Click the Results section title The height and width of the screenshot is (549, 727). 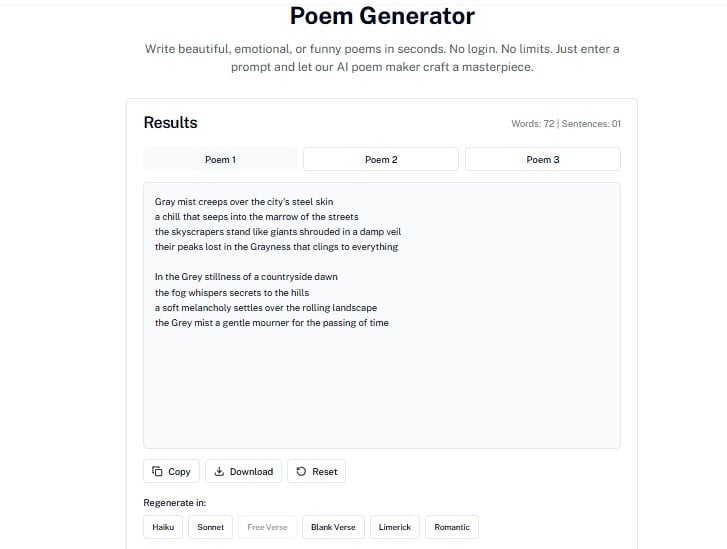pyautogui.click(x=170, y=123)
